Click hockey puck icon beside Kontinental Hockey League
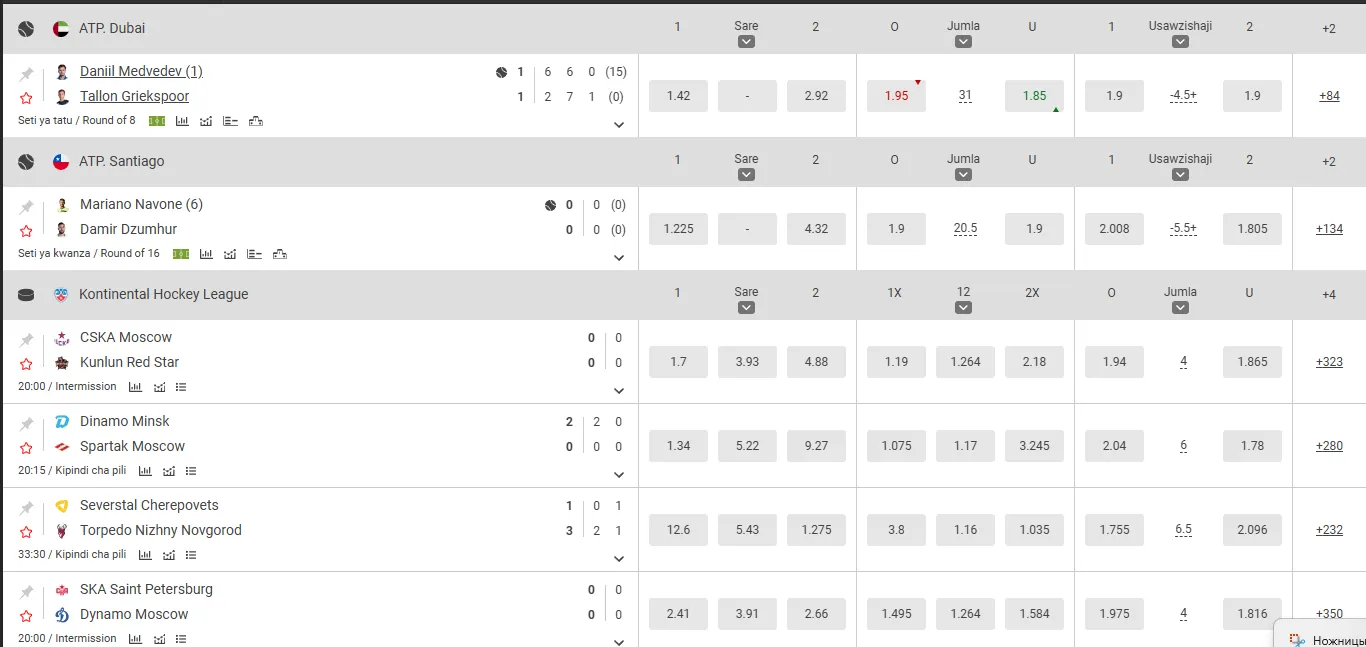This screenshot has width=1366, height=647. (26, 295)
